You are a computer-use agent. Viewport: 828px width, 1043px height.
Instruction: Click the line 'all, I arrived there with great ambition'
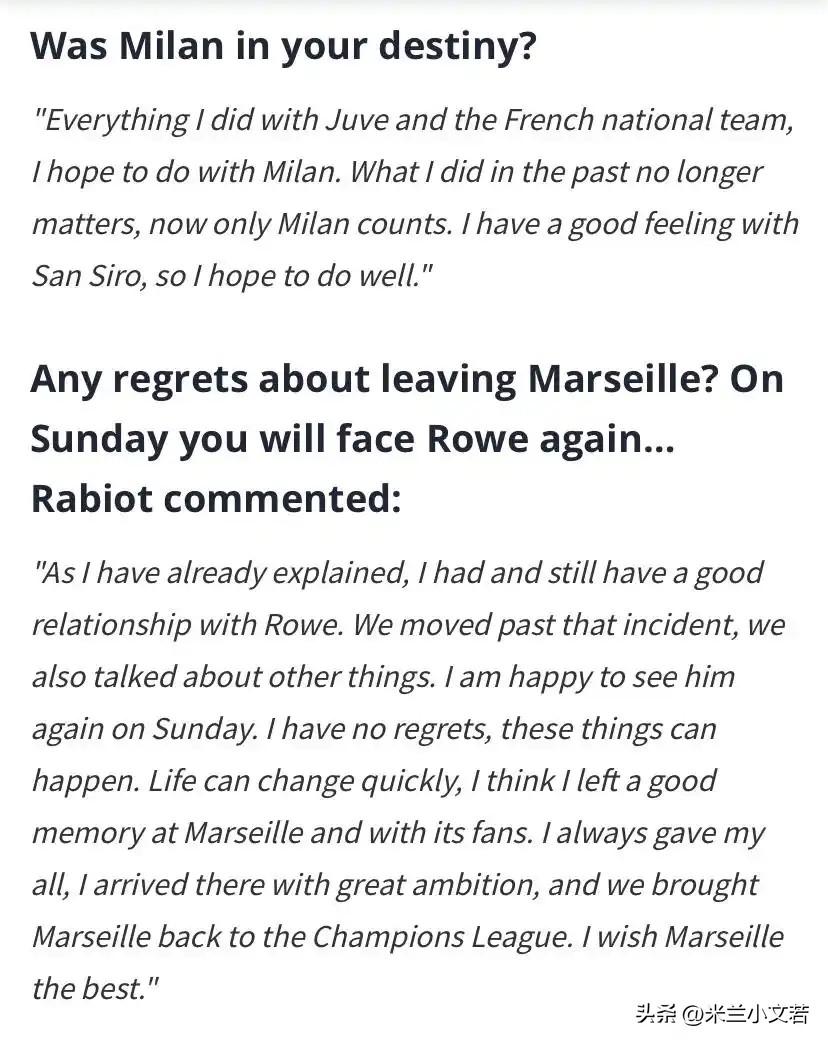(395, 885)
